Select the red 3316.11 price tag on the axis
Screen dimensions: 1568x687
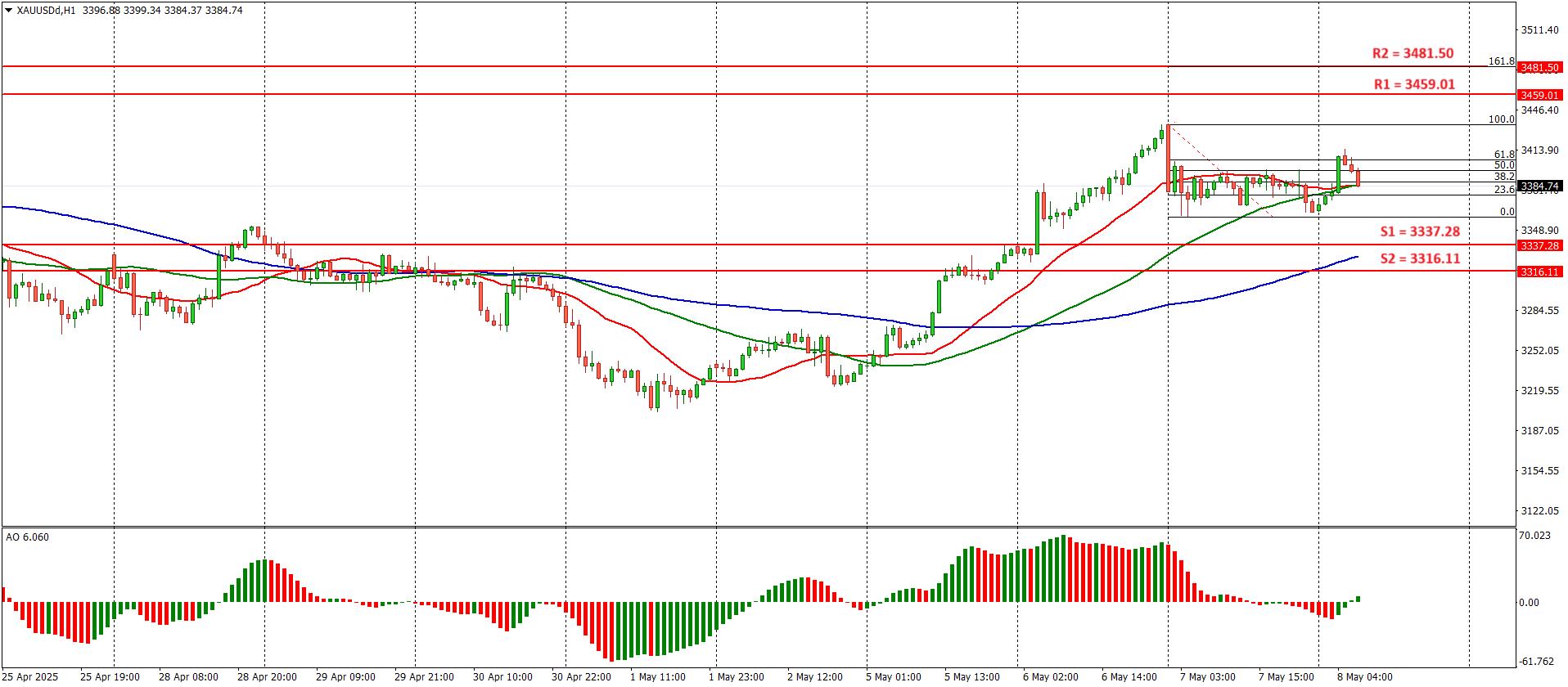[x=1539, y=272]
